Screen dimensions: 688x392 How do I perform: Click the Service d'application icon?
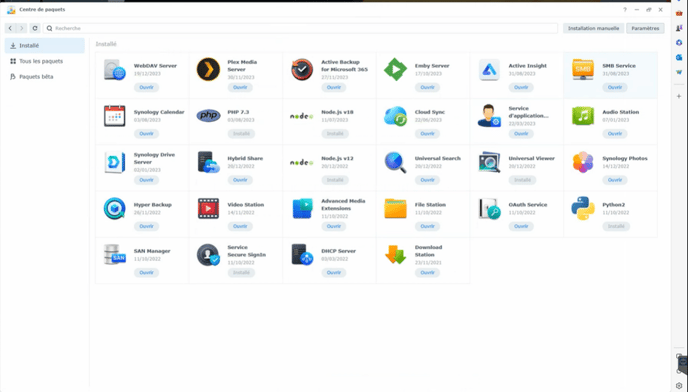click(x=489, y=116)
